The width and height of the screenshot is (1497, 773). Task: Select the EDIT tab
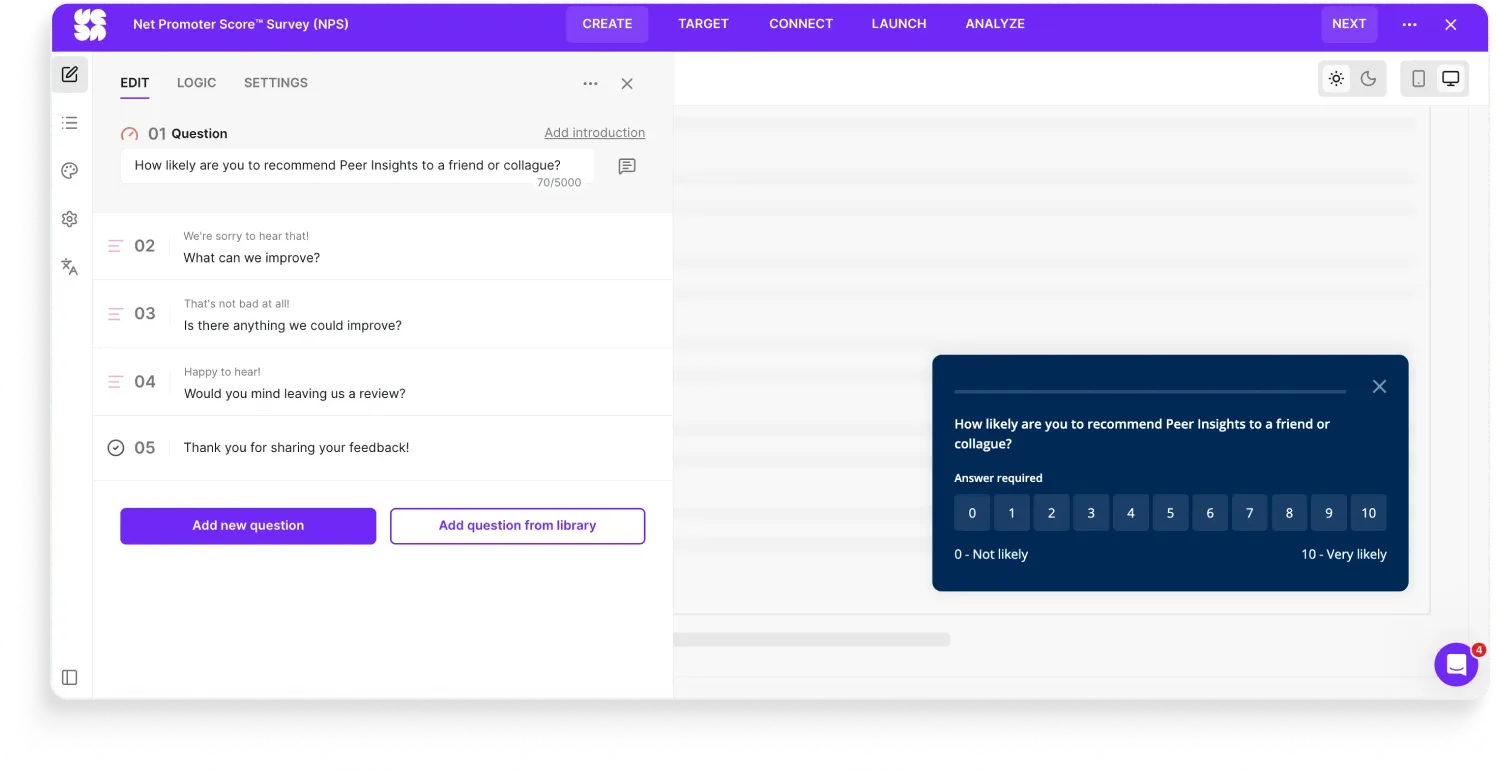pyautogui.click(x=135, y=84)
